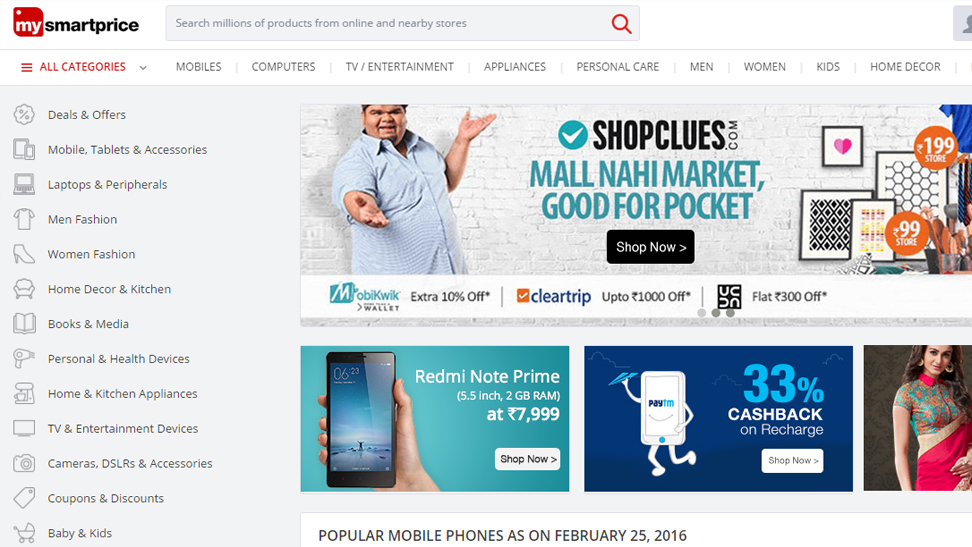The height and width of the screenshot is (547, 972).
Task: Click the Cameras, DSLRs & Accessories camera icon
Action: [x=24, y=463]
